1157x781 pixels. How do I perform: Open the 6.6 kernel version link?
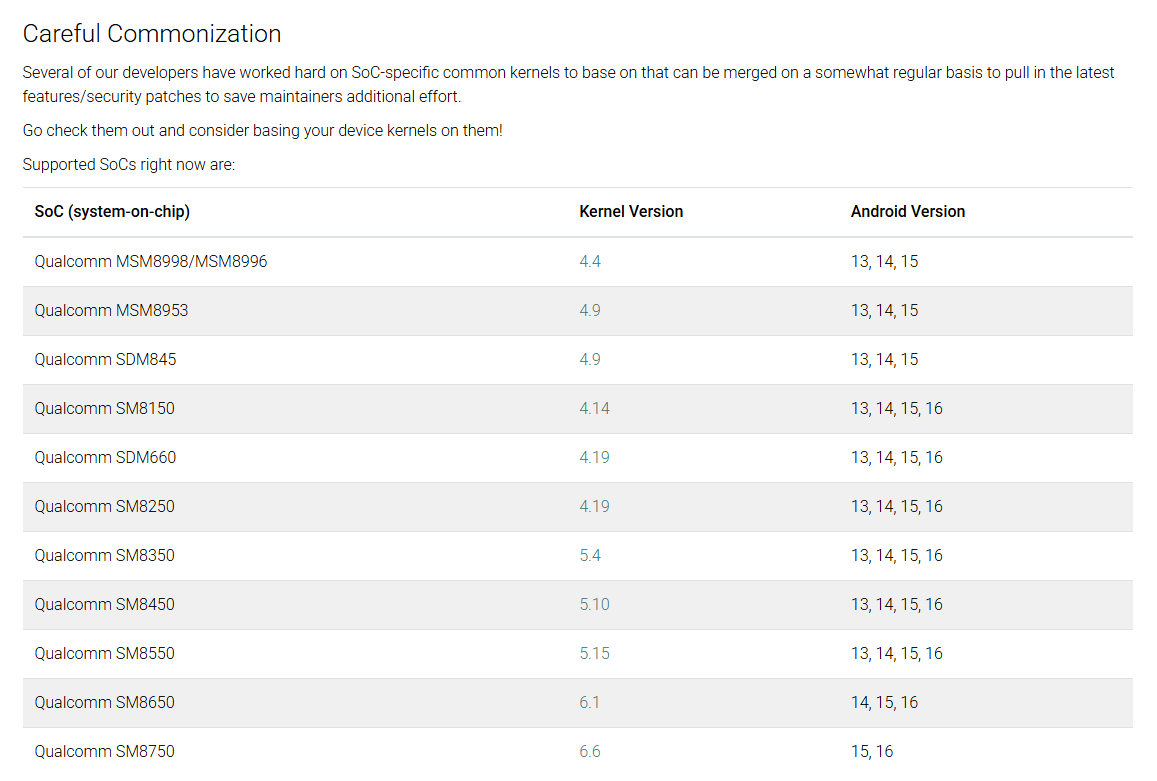coord(589,752)
